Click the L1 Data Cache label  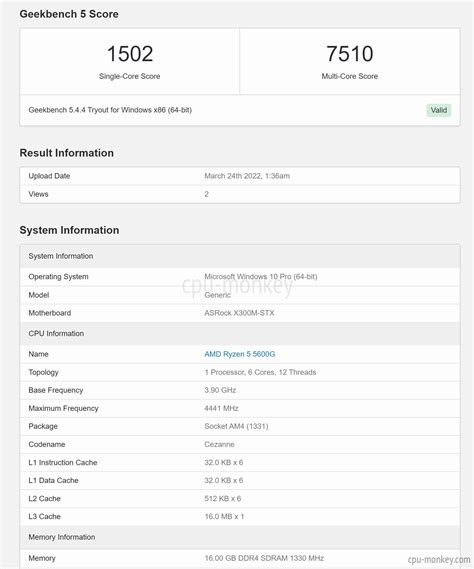(53, 480)
